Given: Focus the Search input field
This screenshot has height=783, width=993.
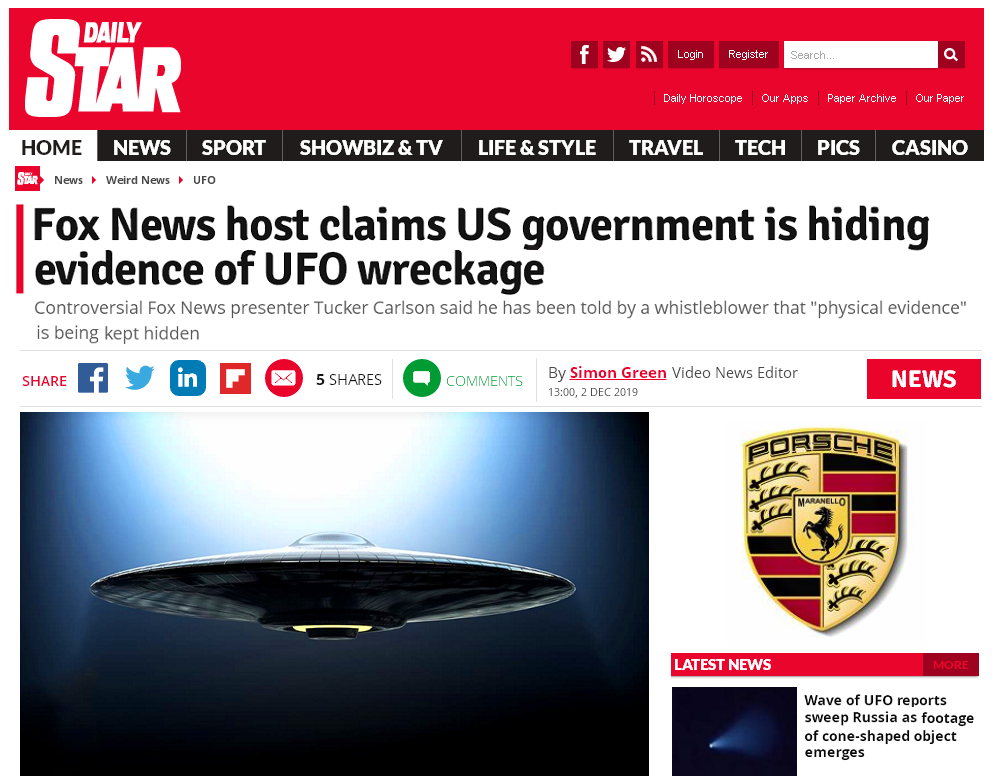Looking at the screenshot, I should 861,54.
